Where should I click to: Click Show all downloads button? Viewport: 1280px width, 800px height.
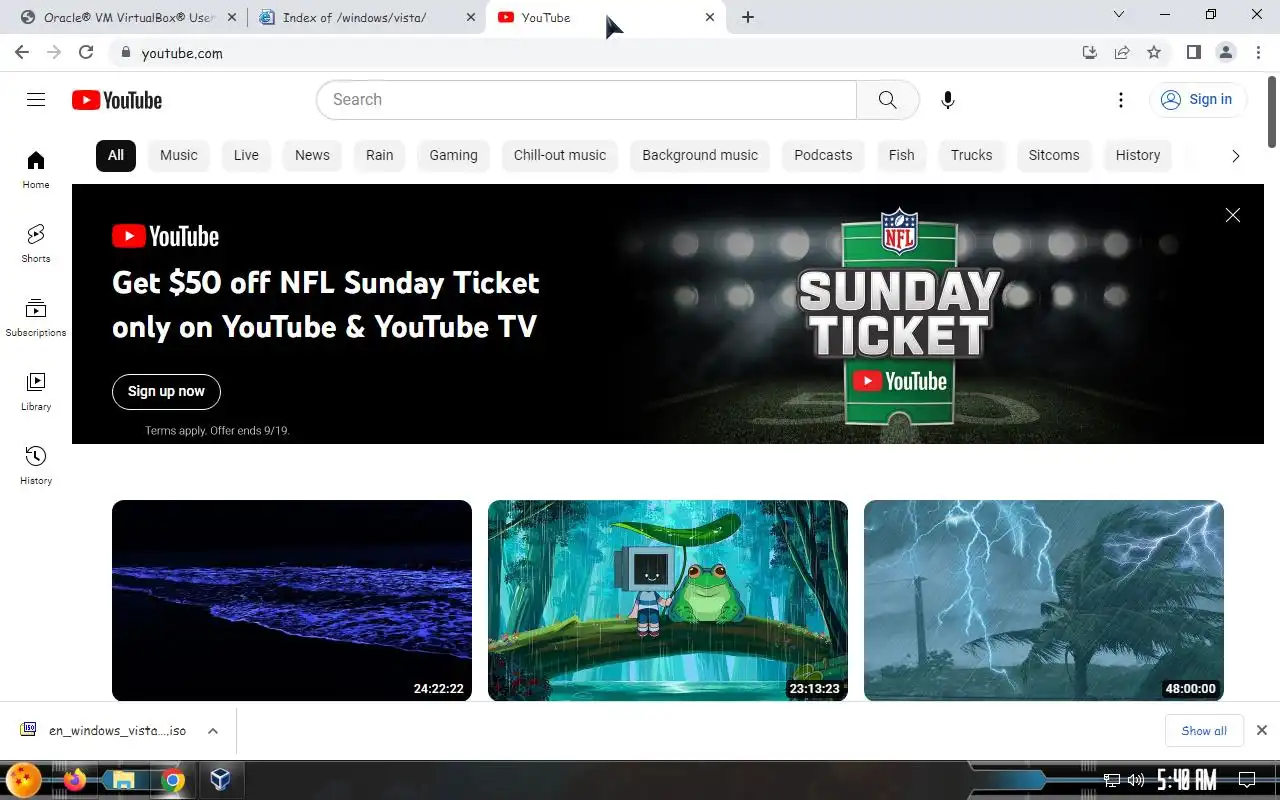coord(1204,731)
